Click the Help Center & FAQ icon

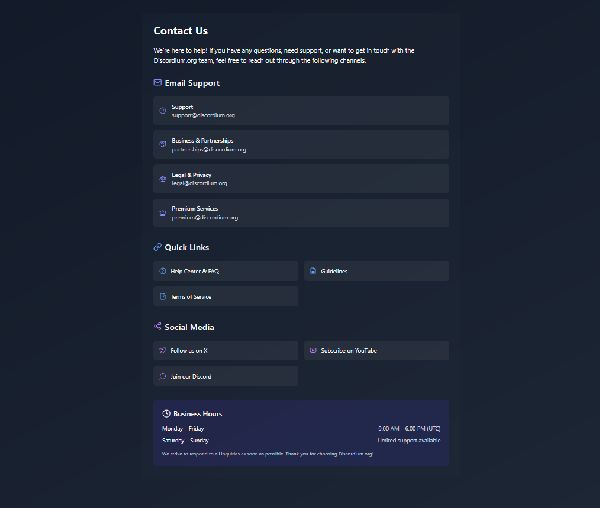pyautogui.click(x=163, y=271)
